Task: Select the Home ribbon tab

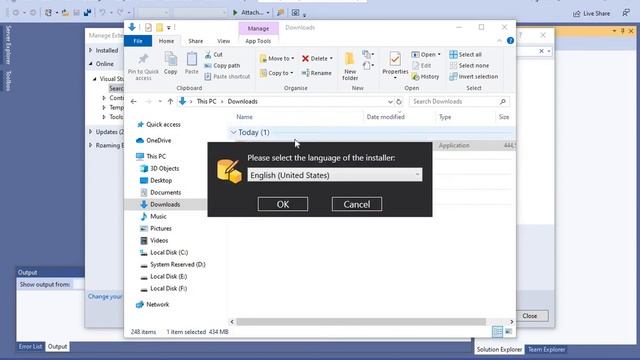Action: pyautogui.click(x=166, y=41)
